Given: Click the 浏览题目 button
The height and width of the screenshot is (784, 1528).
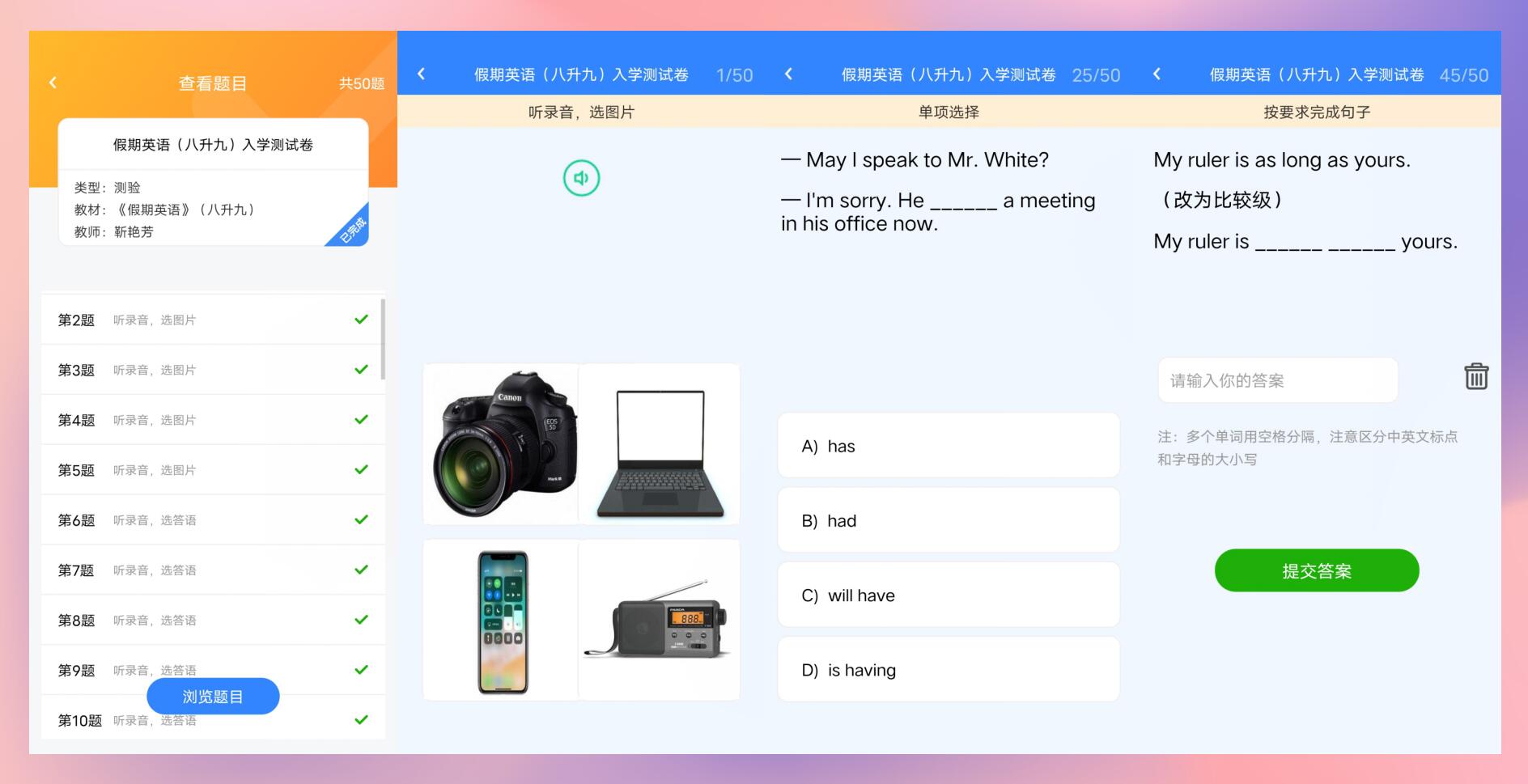Looking at the screenshot, I should (x=213, y=696).
